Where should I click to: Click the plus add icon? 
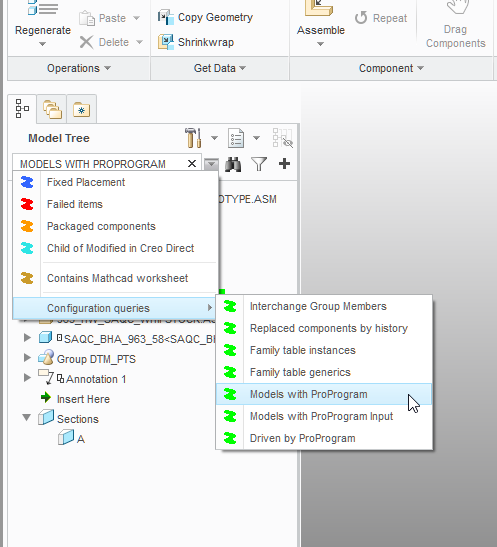[285, 164]
